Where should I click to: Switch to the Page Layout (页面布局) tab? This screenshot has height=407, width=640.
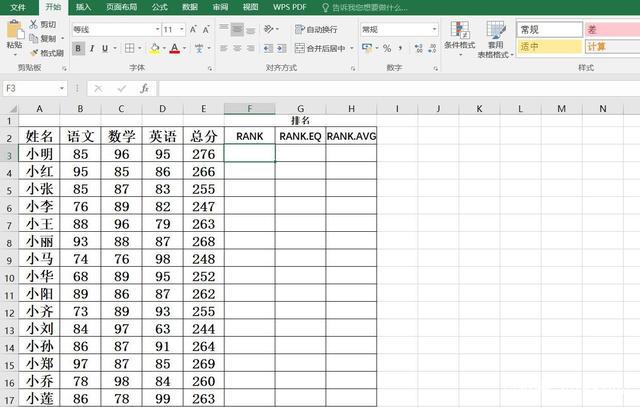point(121,7)
